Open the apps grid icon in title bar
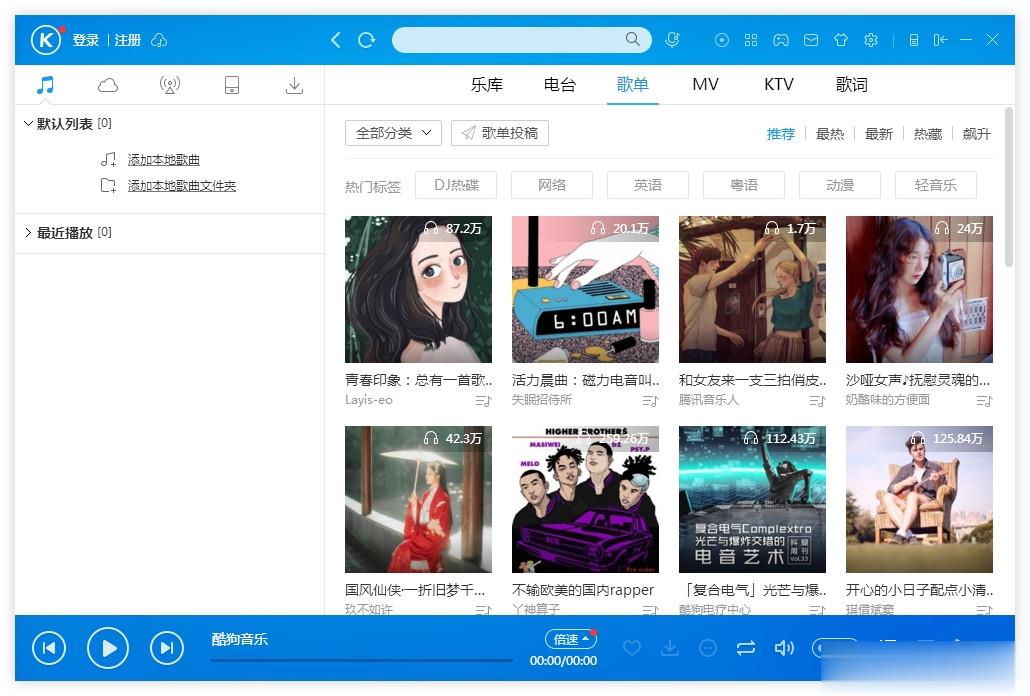Screen dimensions: 1030x696 [751, 40]
